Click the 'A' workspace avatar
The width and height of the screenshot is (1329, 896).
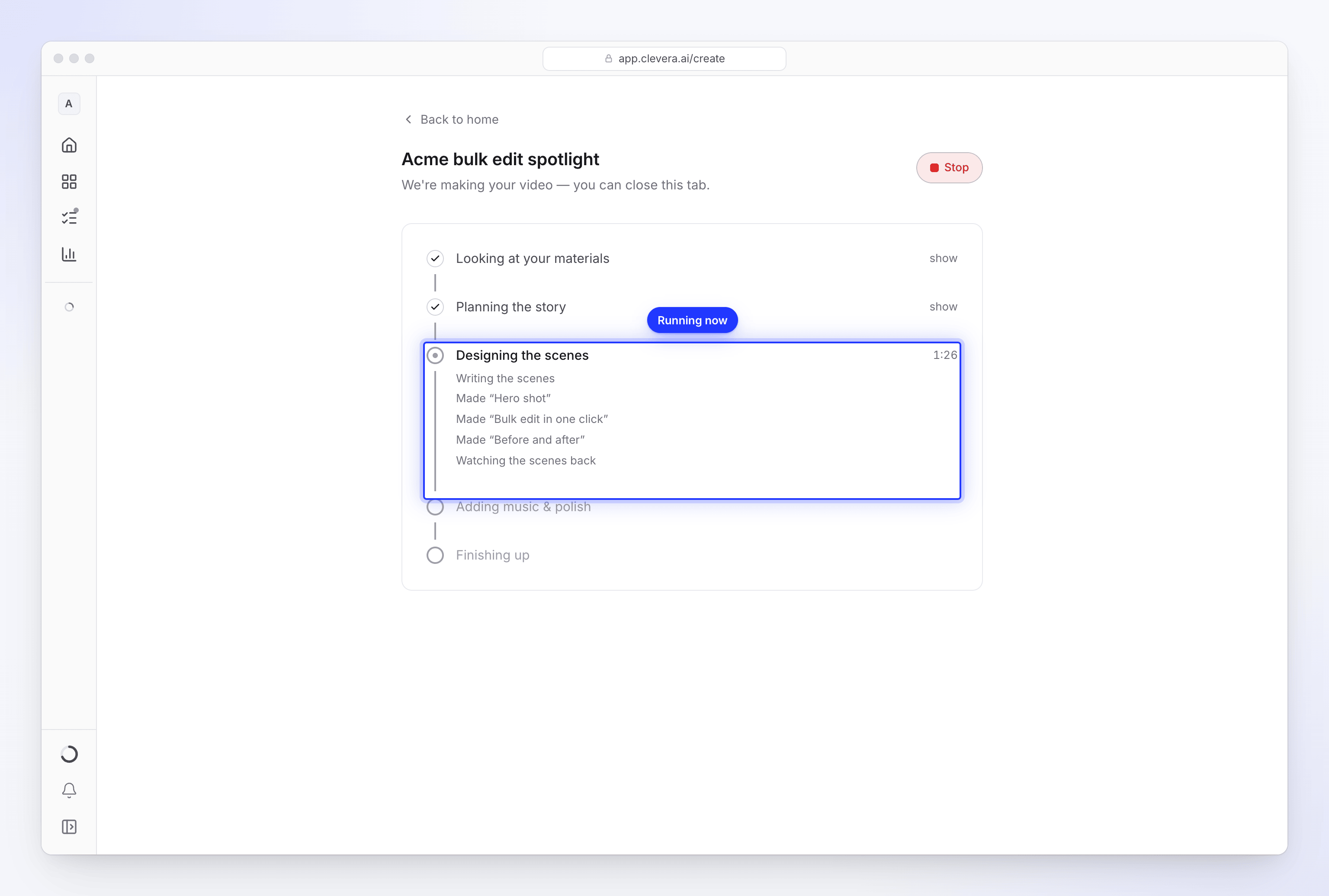click(x=69, y=104)
